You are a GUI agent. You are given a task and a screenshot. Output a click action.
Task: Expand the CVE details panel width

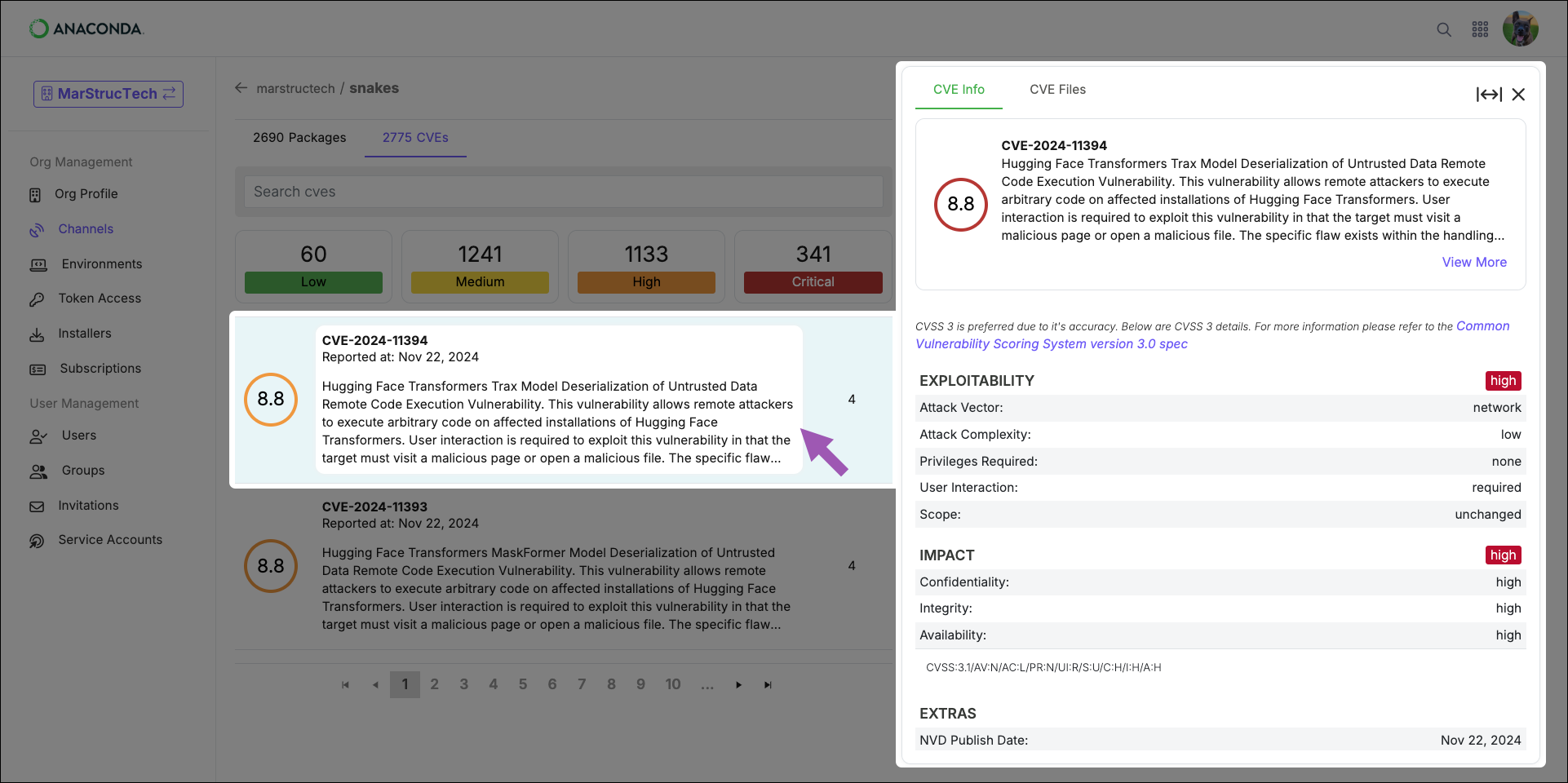pos(1489,95)
